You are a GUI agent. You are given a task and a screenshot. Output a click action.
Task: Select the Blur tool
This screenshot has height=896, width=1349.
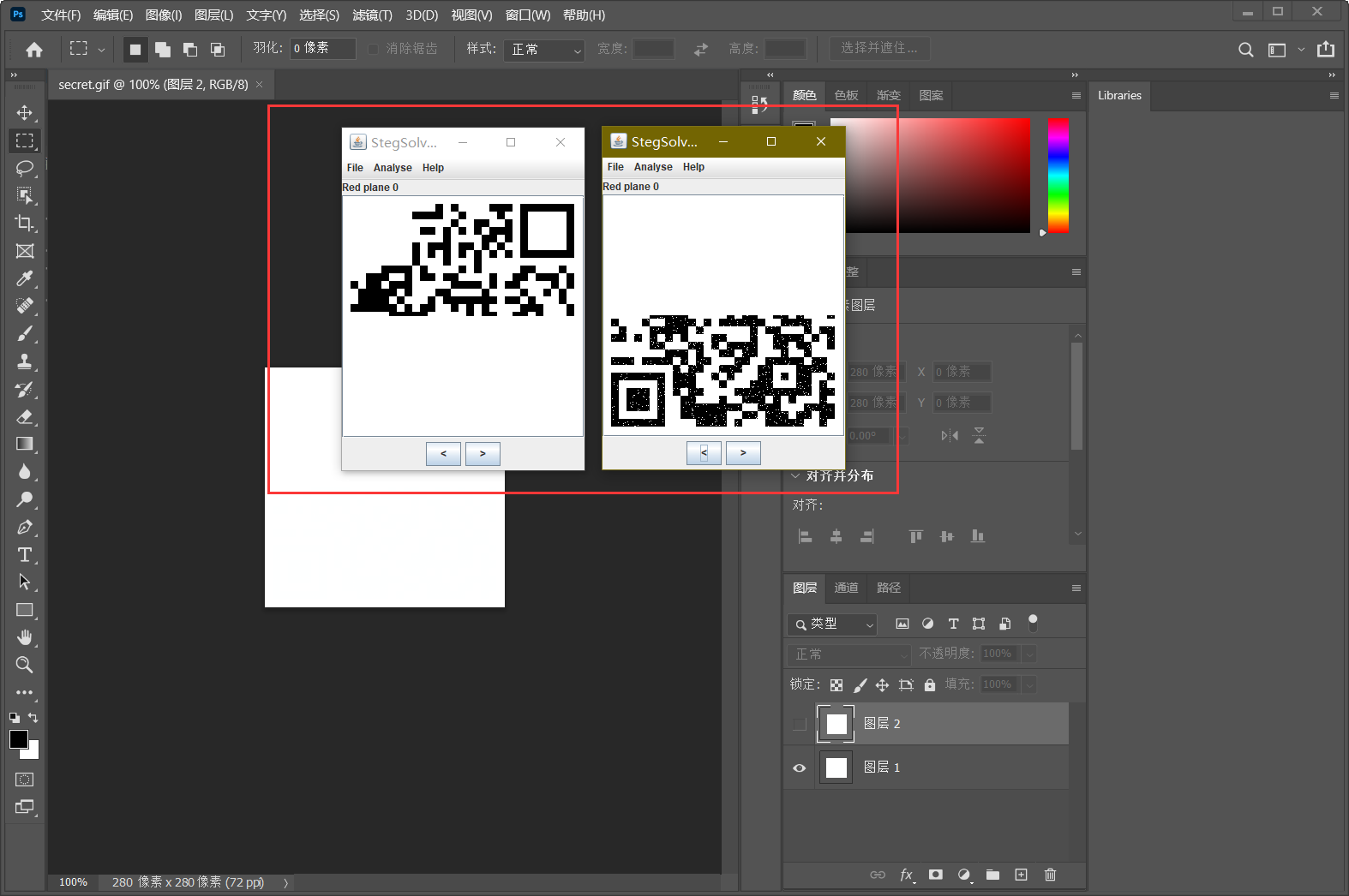25,472
